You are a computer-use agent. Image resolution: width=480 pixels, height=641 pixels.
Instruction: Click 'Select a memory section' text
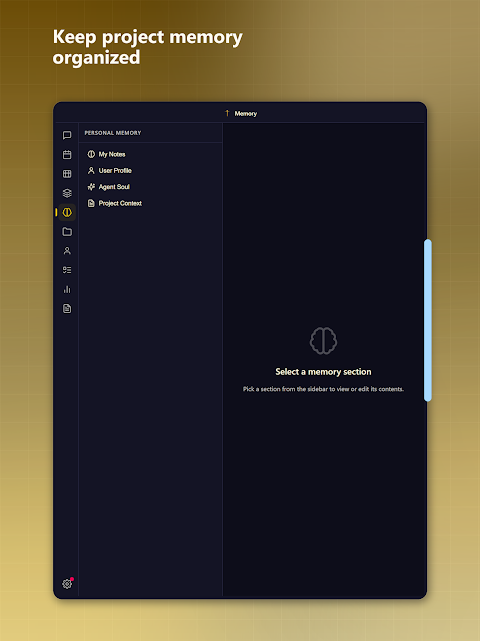click(323, 372)
